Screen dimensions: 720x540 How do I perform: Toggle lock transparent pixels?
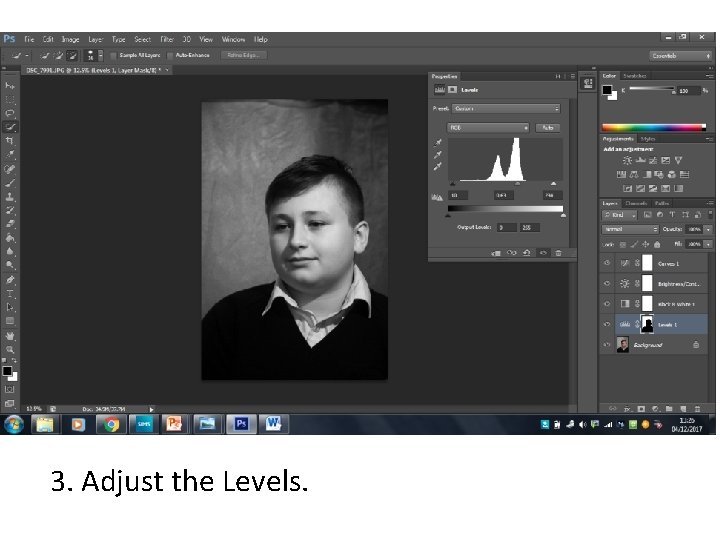coord(623,244)
